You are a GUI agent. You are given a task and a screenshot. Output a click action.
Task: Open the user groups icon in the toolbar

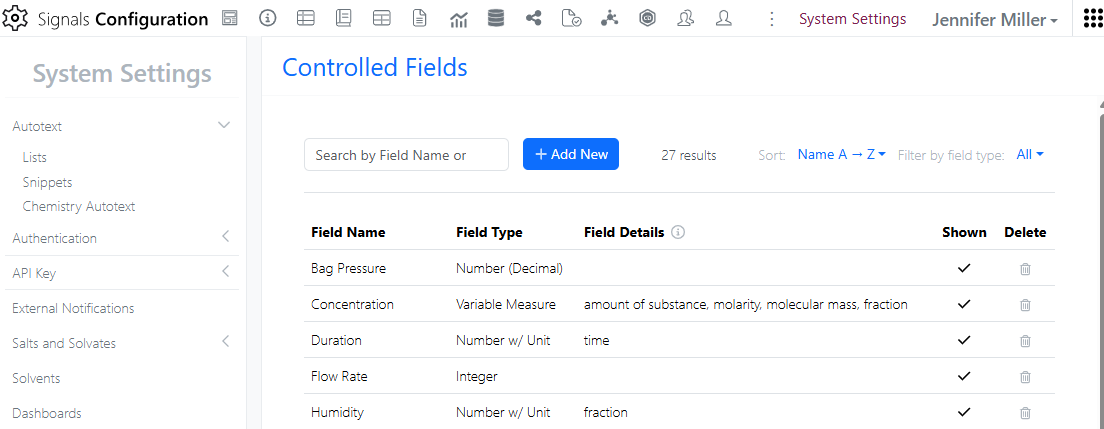(686, 19)
